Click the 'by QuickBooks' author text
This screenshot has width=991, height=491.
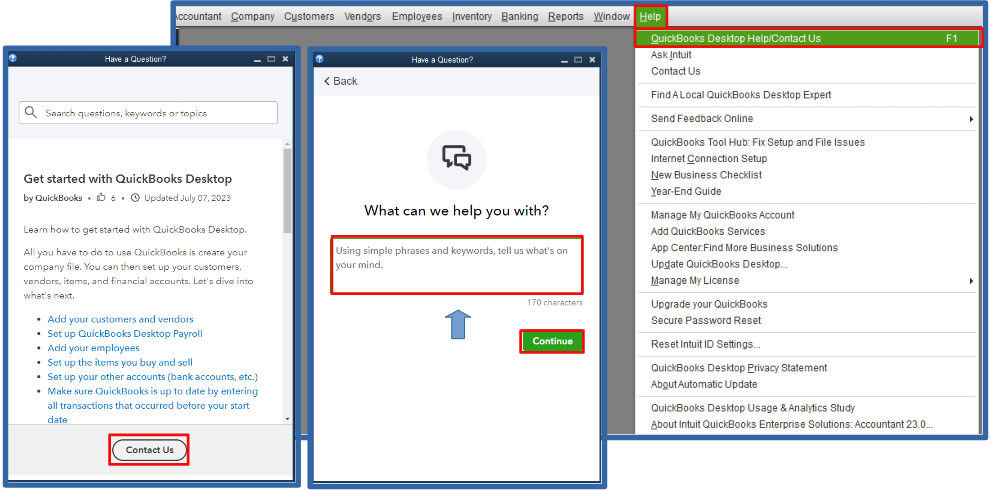(x=52, y=198)
